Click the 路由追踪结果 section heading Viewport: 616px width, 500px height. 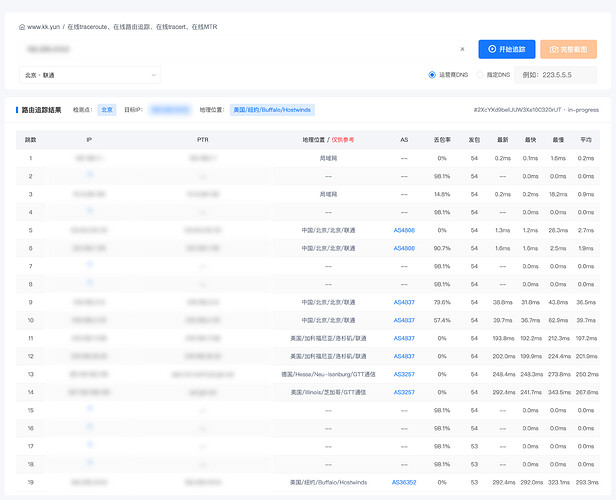pos(41,110)
